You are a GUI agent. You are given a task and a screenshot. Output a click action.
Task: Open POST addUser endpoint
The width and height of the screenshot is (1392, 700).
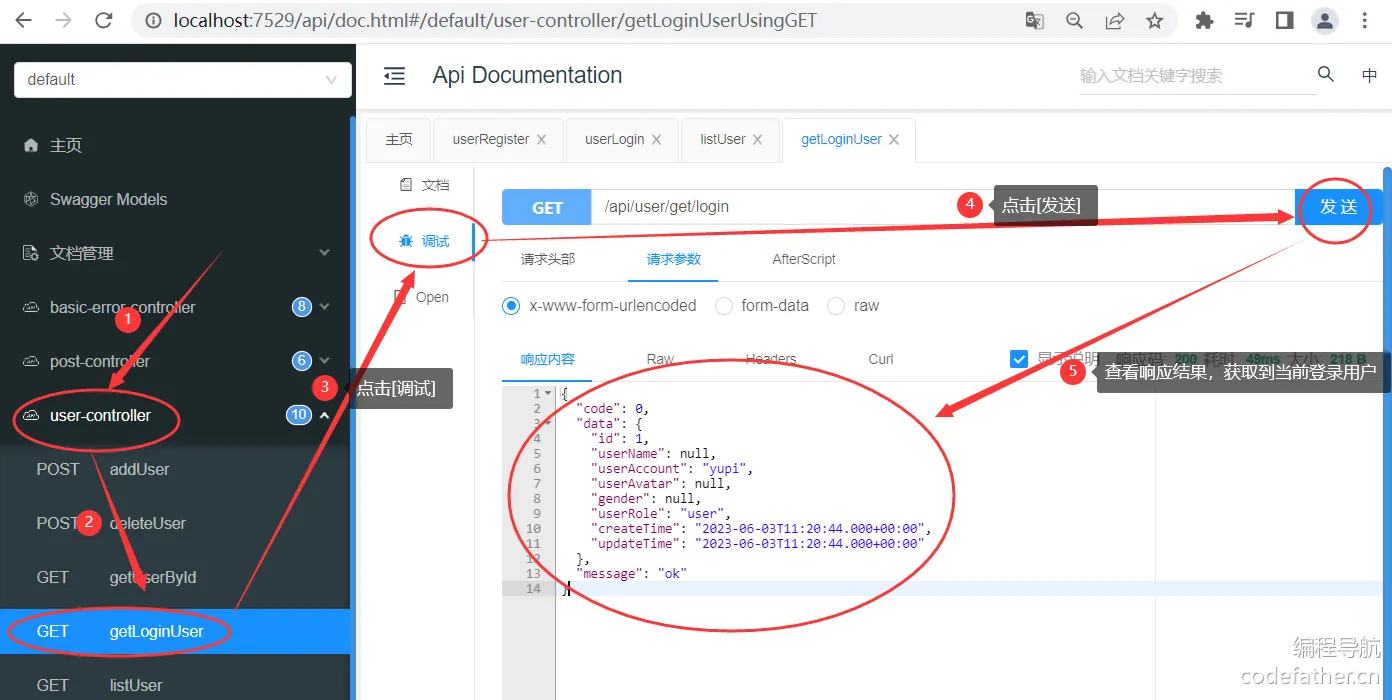(175, 469)
